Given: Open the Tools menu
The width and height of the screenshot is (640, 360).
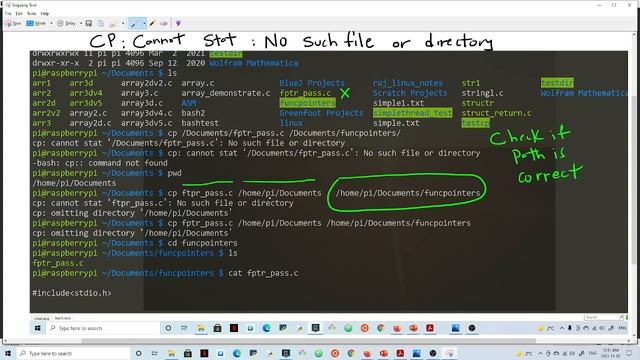Looking at the screenshot, I should point(31,13).
